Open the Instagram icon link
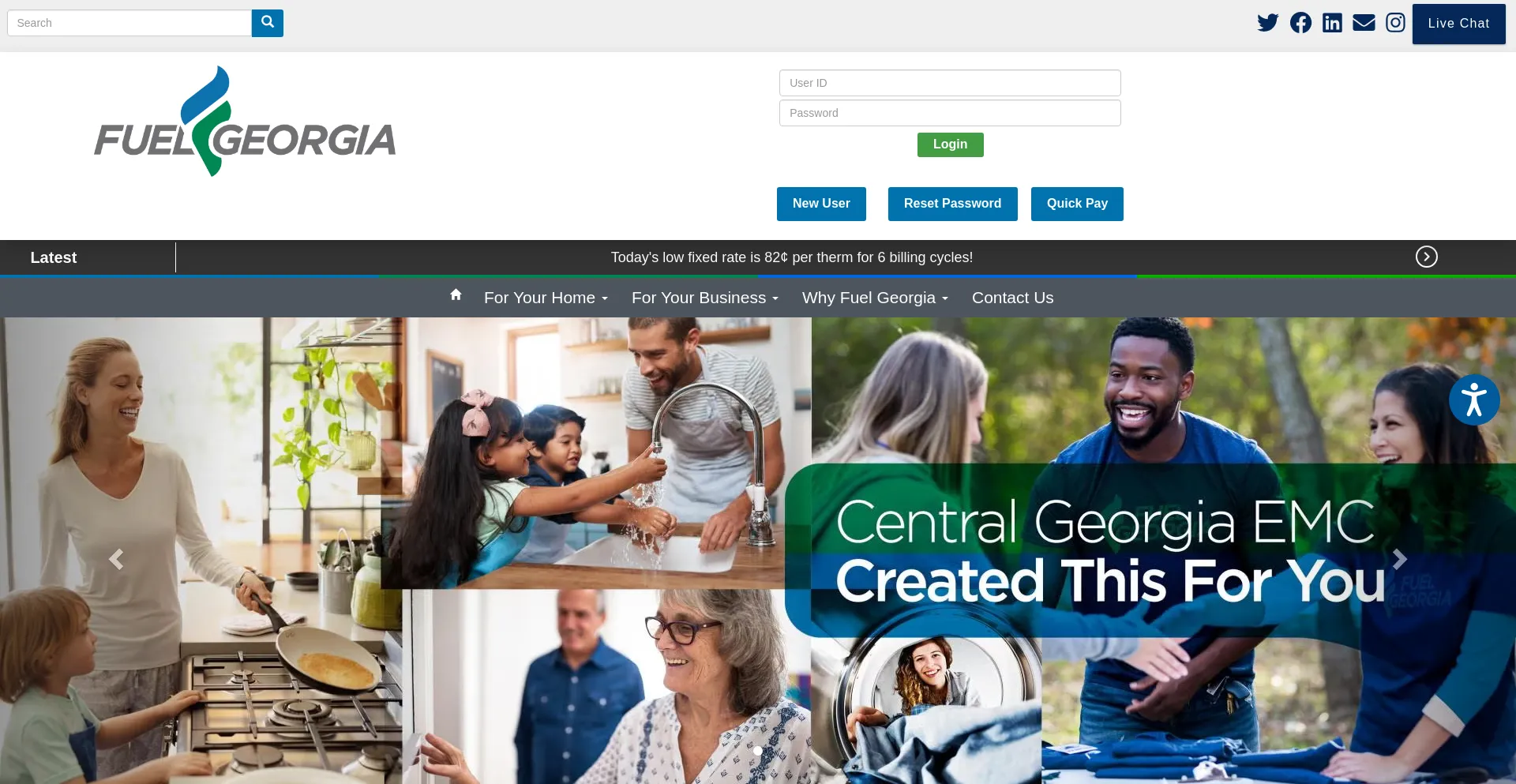This screenshot has width=1516, height=784. coord(1395,23)
